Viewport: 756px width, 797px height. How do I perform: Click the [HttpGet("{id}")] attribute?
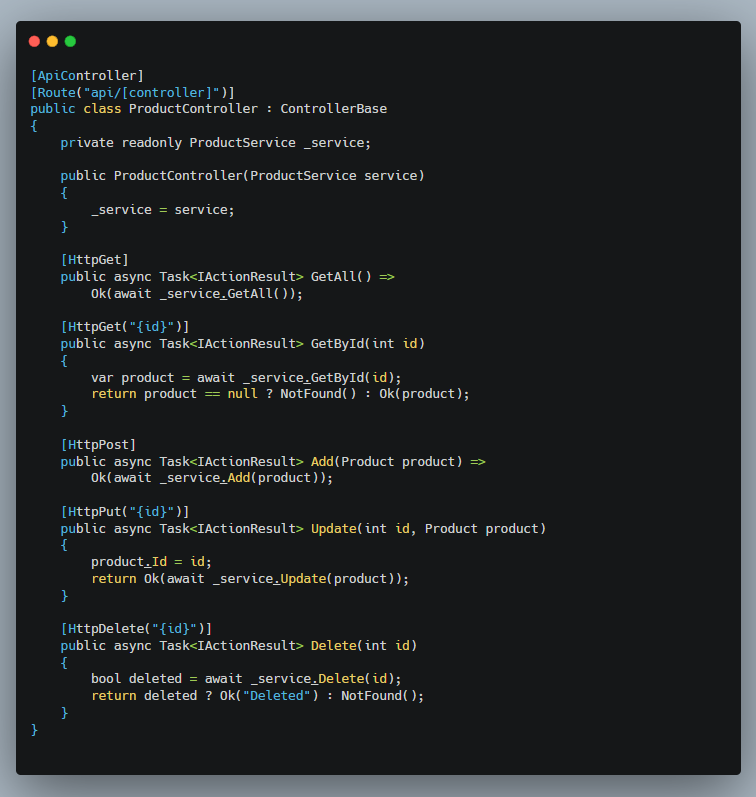tap(125, 326)
